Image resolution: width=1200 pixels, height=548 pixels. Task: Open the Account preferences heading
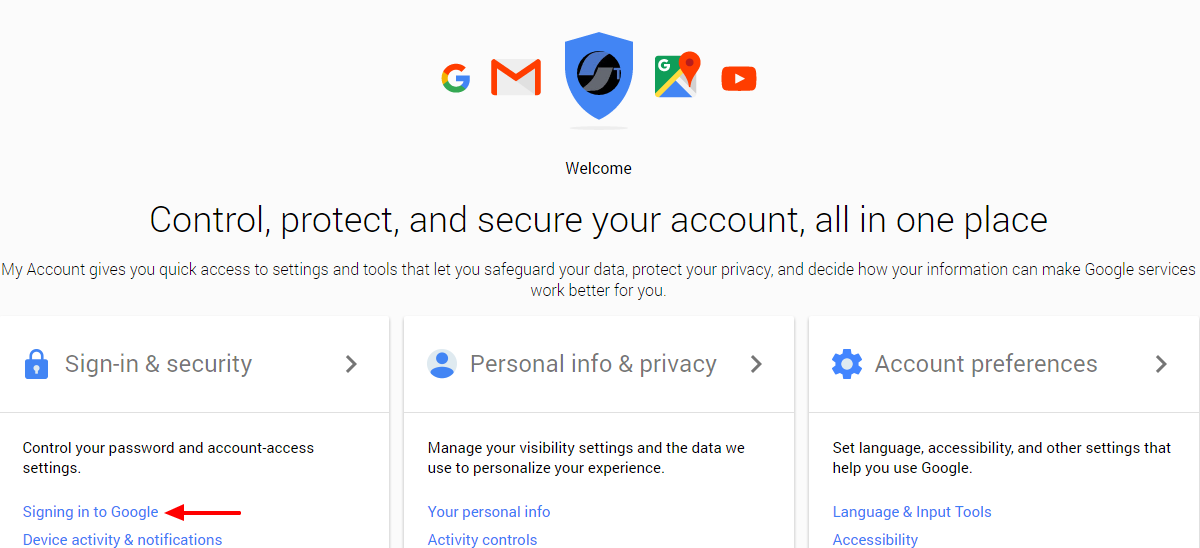[x=986, y=364]
